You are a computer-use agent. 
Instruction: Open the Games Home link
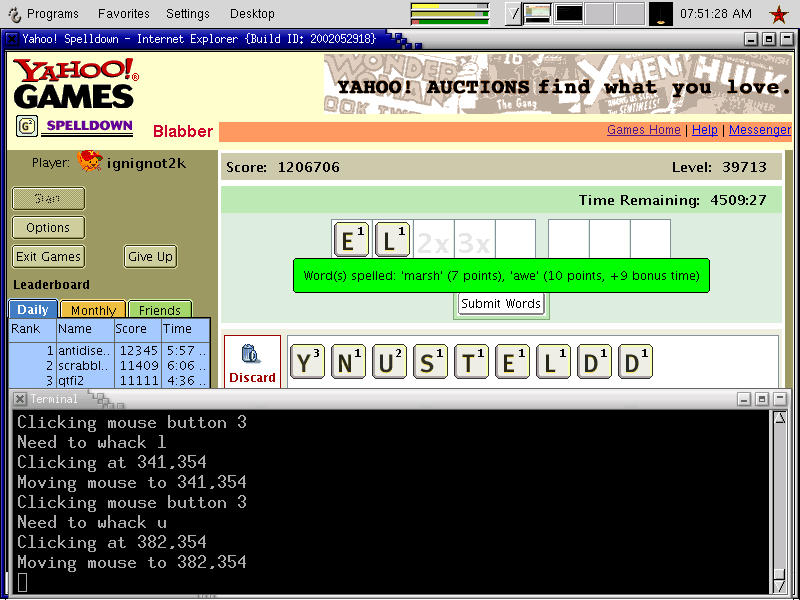pos(644,130)
